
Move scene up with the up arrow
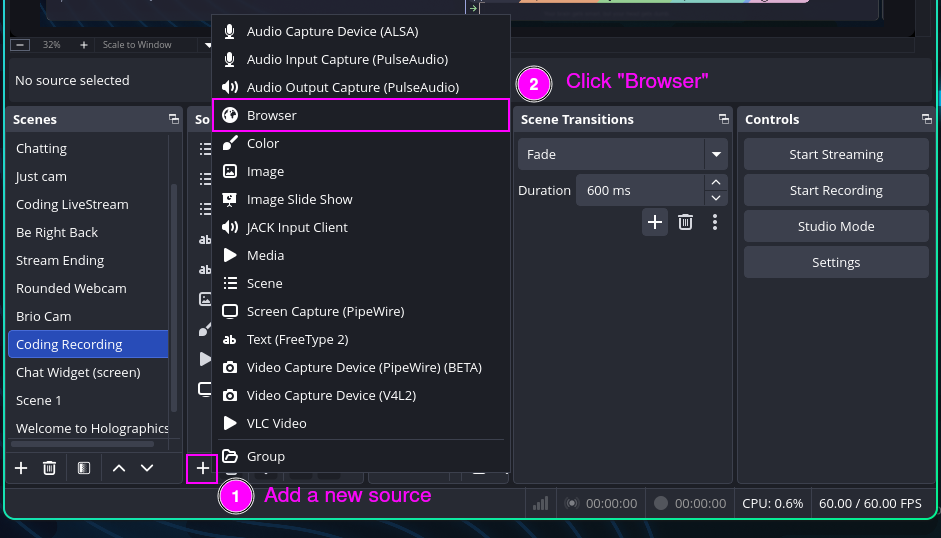[x=119, y=468]
